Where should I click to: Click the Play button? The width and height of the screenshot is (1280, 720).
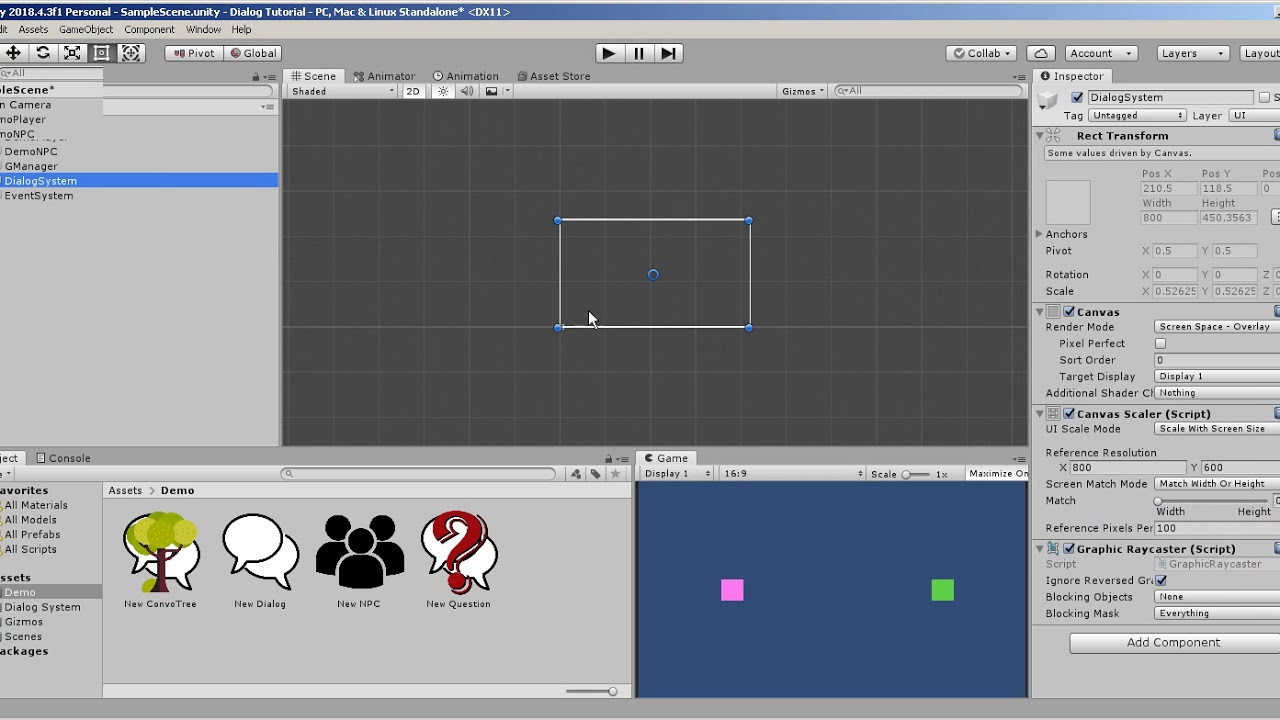(x=608, y=53)
